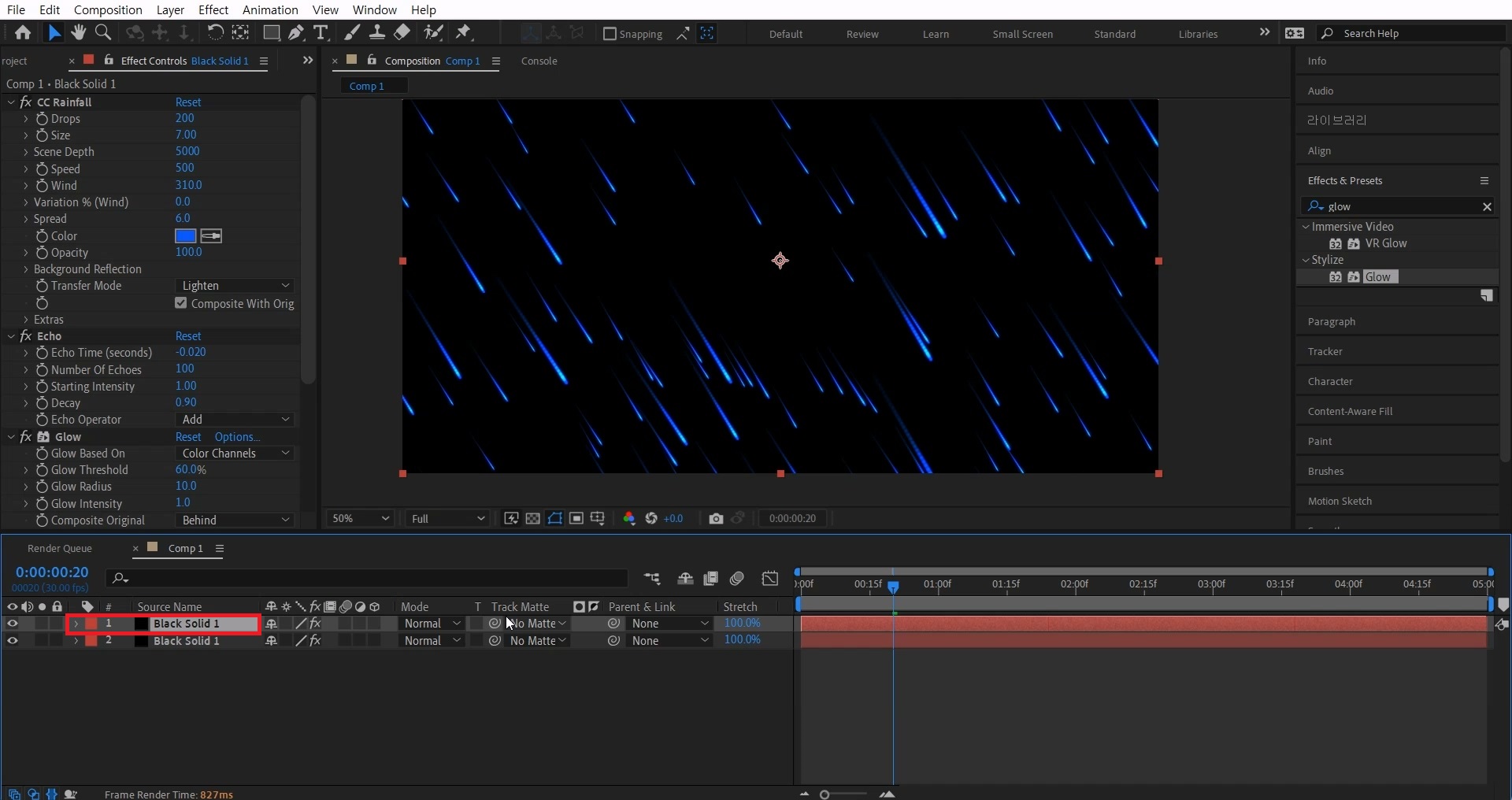Screen dimensions: 1512x800
Task: Open the Effect menu
Action: pos(213,9)
